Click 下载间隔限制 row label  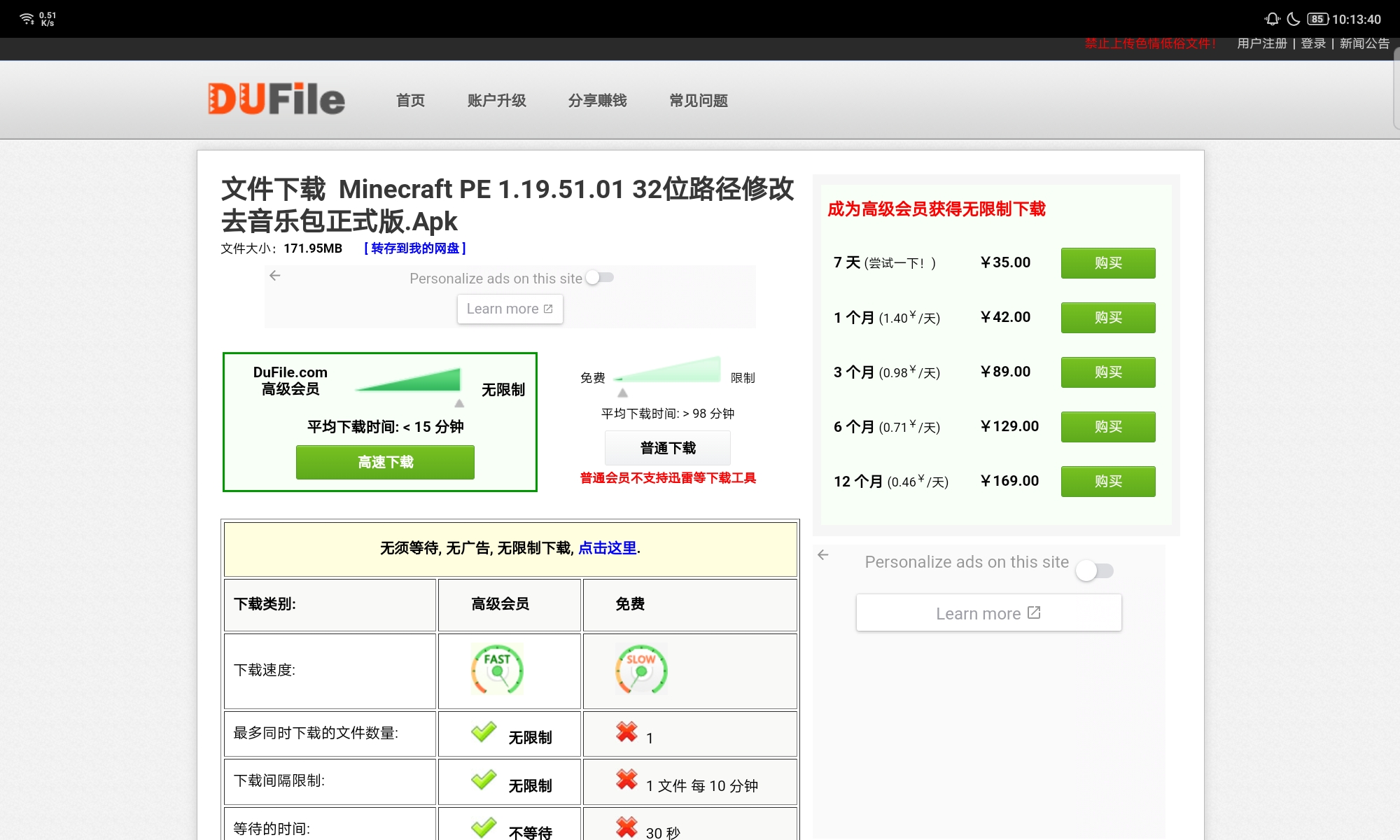coord(279,780)
